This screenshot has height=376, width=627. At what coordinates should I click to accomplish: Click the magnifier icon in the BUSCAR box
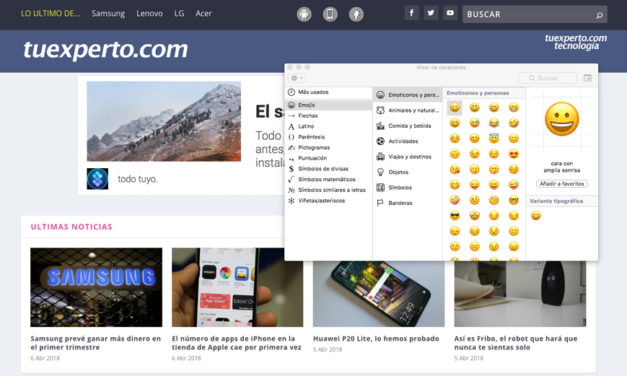point(599,15)
